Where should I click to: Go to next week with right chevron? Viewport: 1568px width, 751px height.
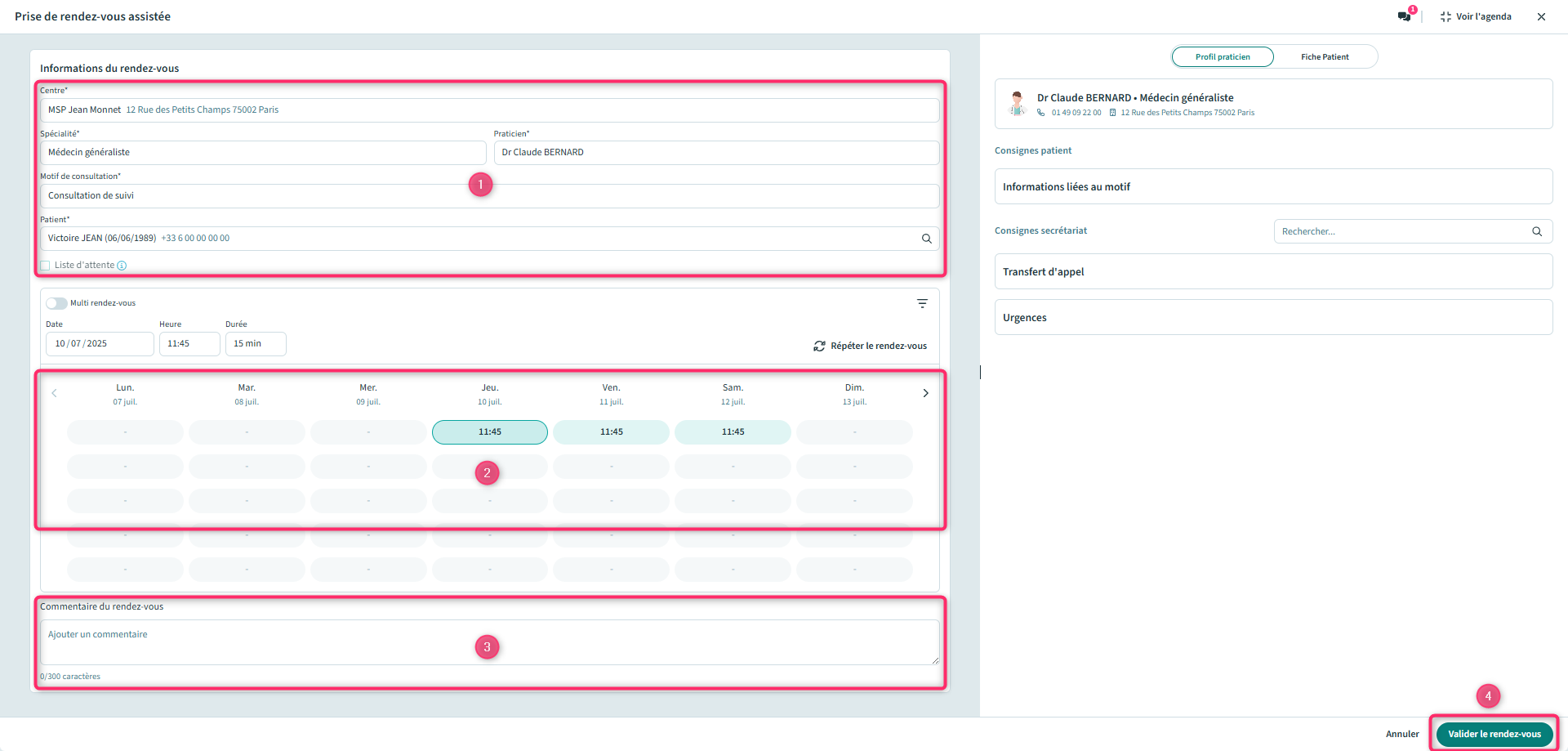(x=925, y=393)
